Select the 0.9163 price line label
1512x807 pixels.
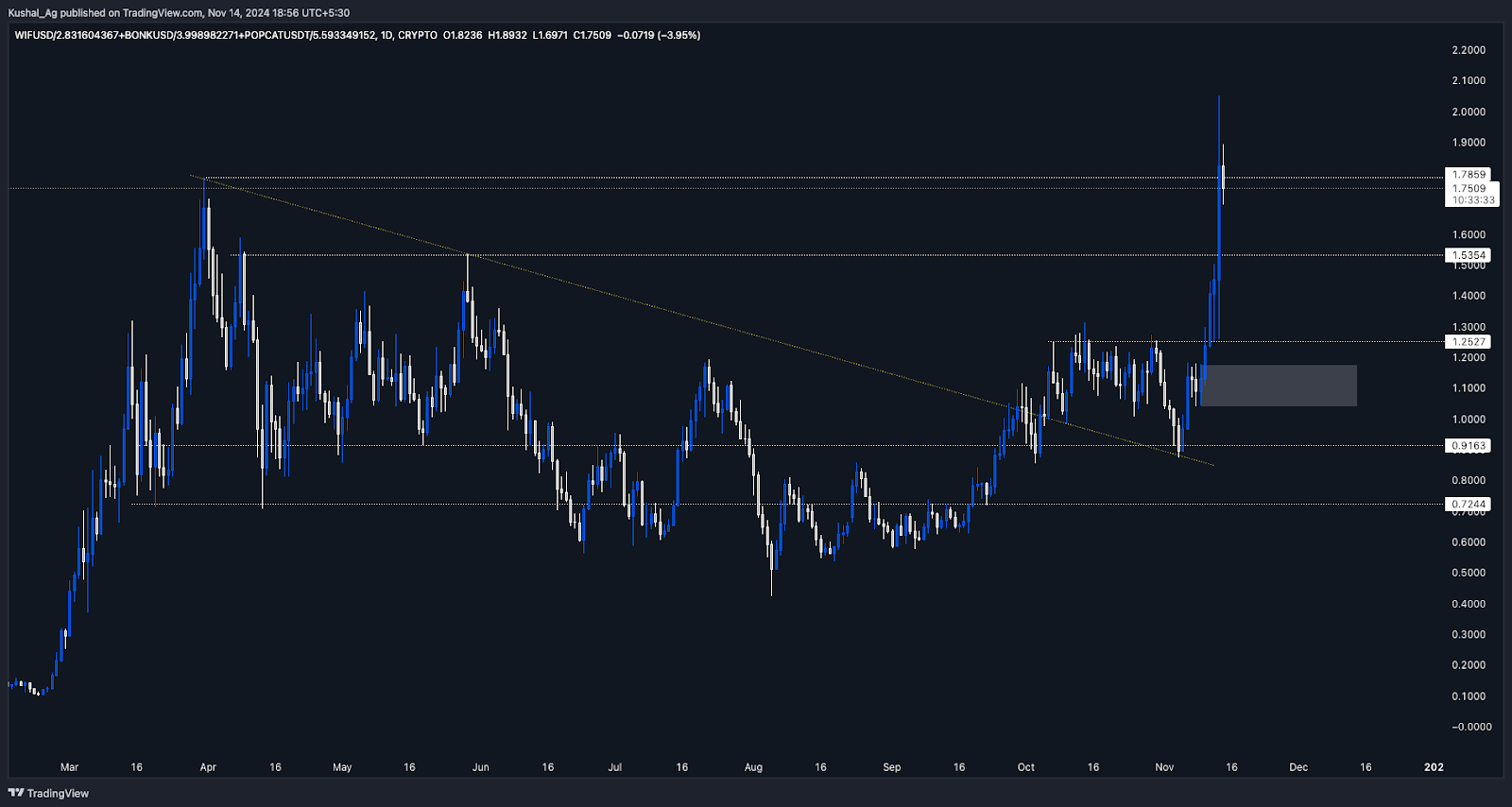point(1469,446)
